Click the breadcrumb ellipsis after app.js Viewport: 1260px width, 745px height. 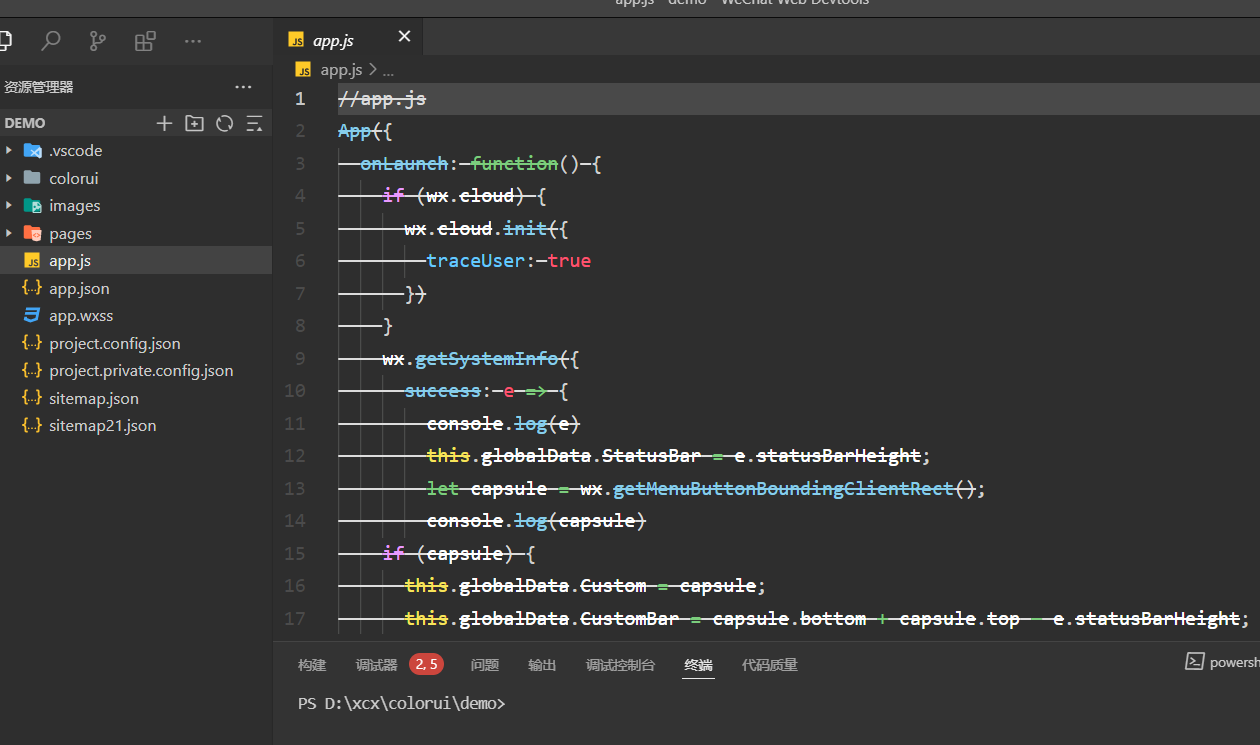tap(388, 71)
